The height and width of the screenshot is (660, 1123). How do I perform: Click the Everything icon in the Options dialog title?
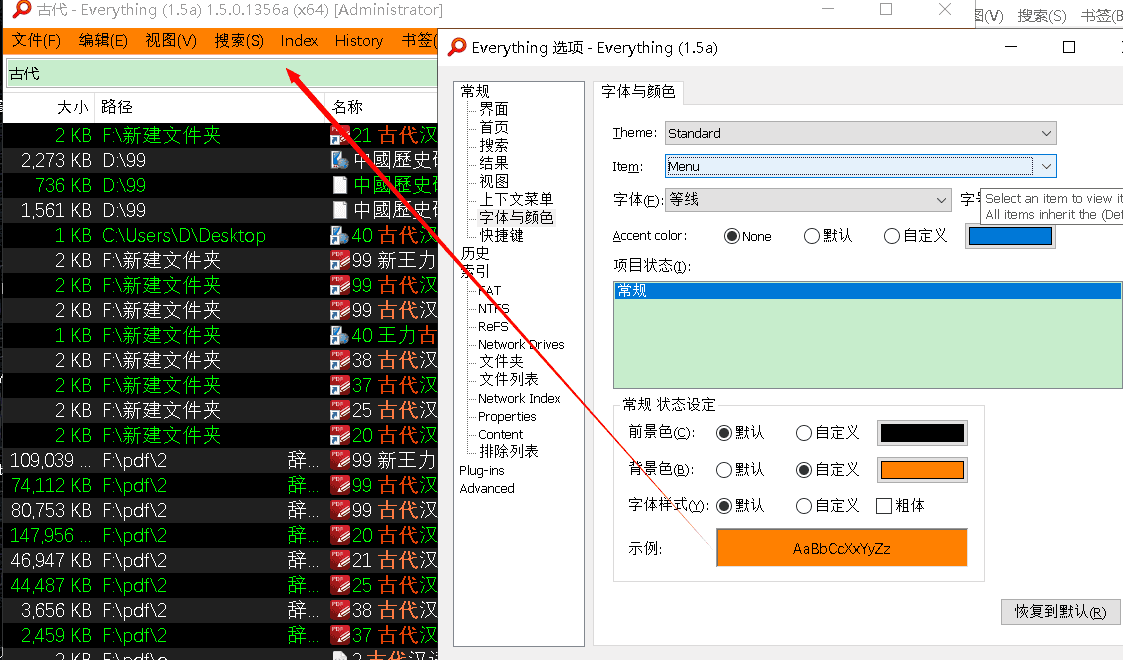[x=457, y=47]
